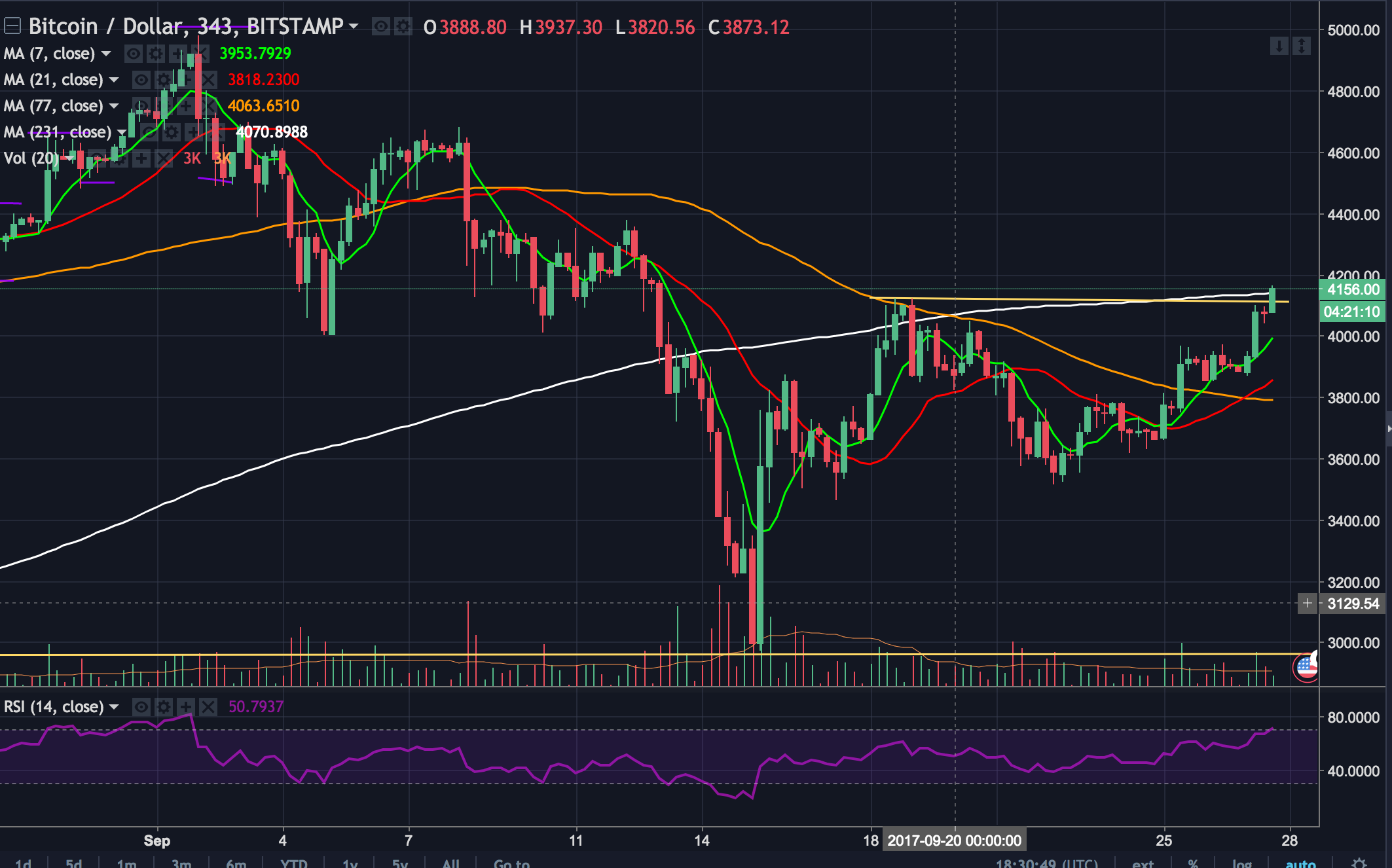Click date label 2017-09-20 00:00:00

pos(954,841)
